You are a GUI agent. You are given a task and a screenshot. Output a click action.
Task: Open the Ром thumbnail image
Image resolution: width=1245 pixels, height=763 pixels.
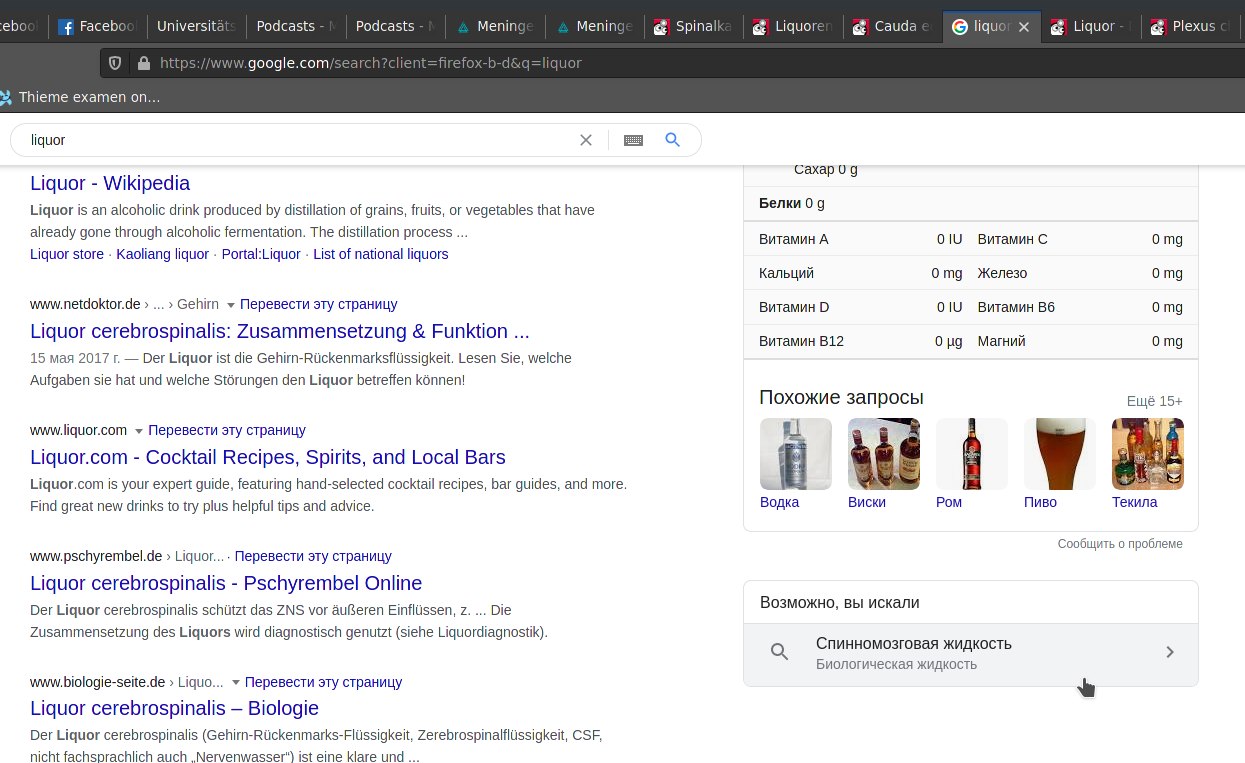(972, 454)
